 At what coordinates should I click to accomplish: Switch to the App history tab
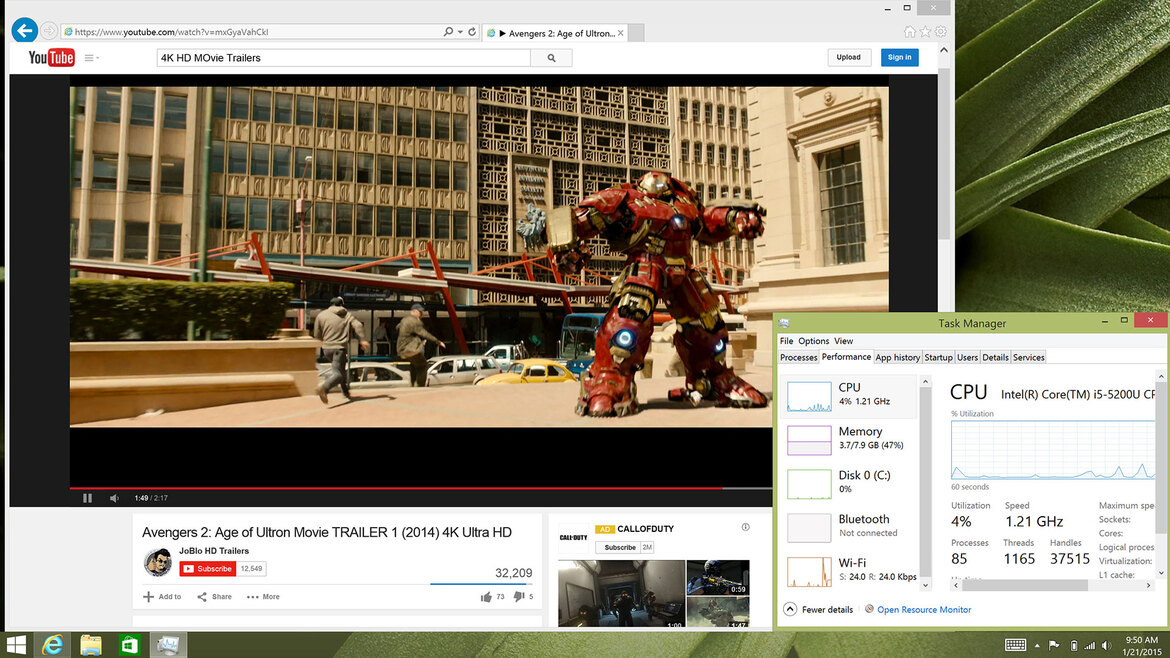pyautogui.click(x=898, y=357)
